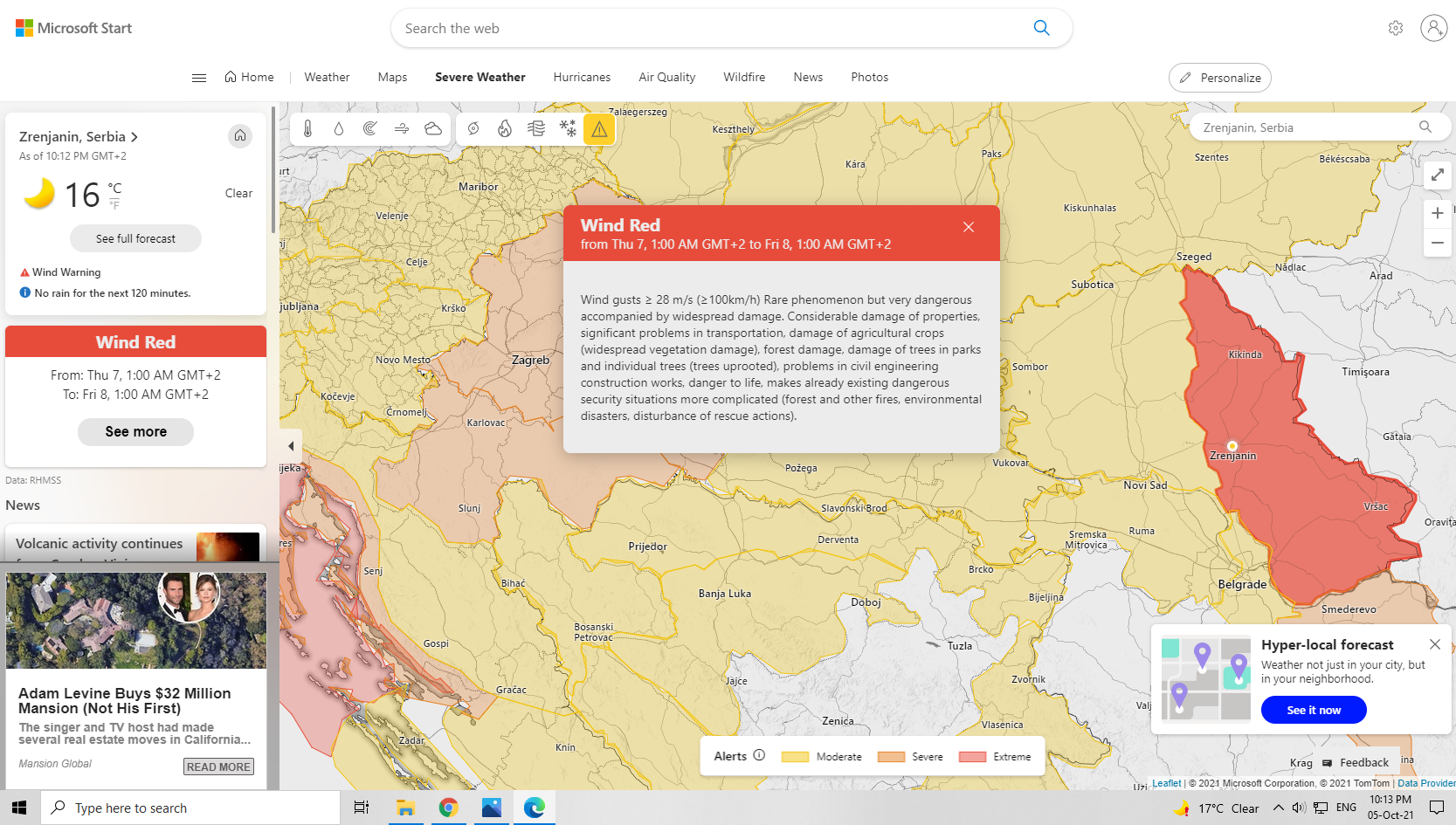Open the Photos tab
1456x825 pixels.
click(869, 77)
